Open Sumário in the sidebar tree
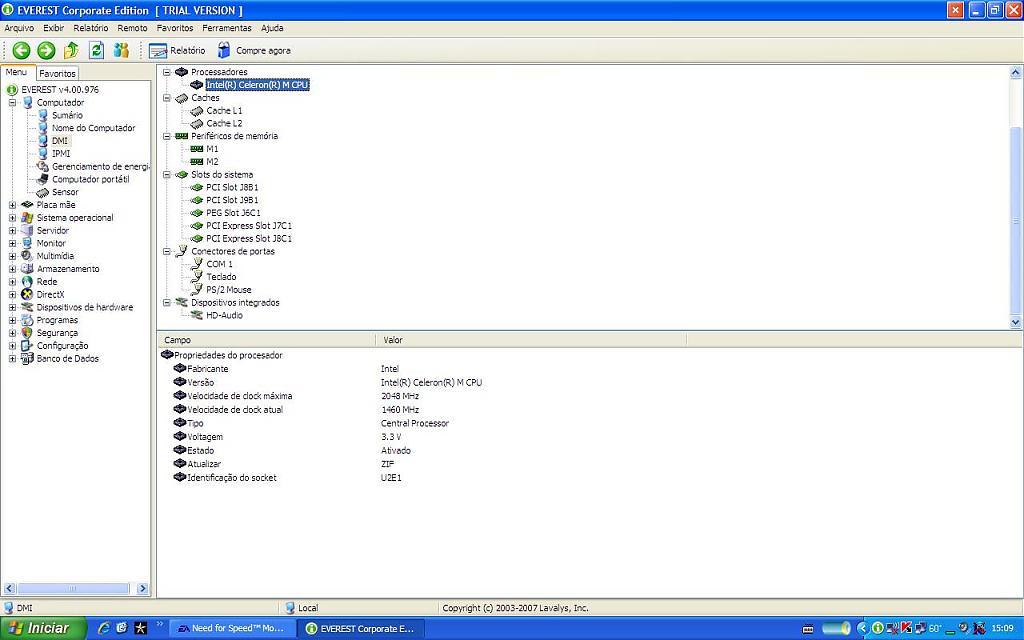The width and height of the screenshot is (1024, 640). (67, 115)
